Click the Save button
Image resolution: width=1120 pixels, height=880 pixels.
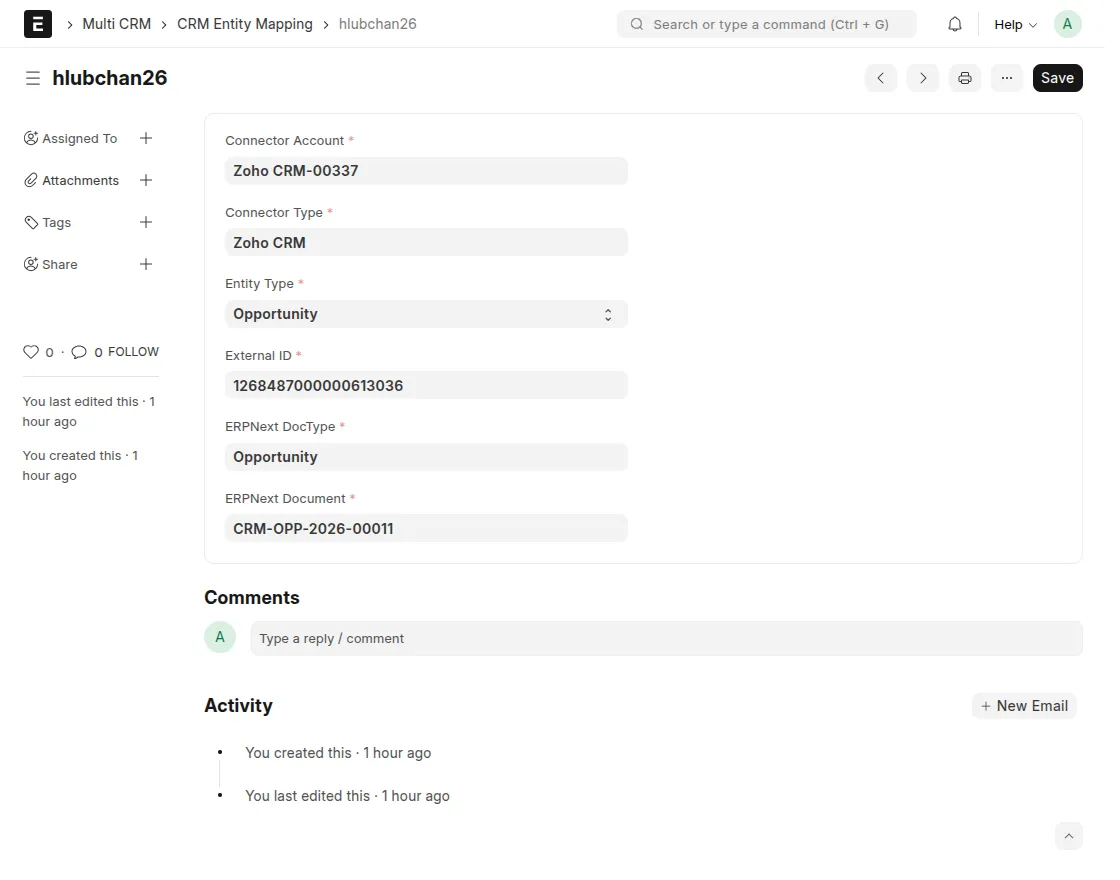coord(1057,78)
